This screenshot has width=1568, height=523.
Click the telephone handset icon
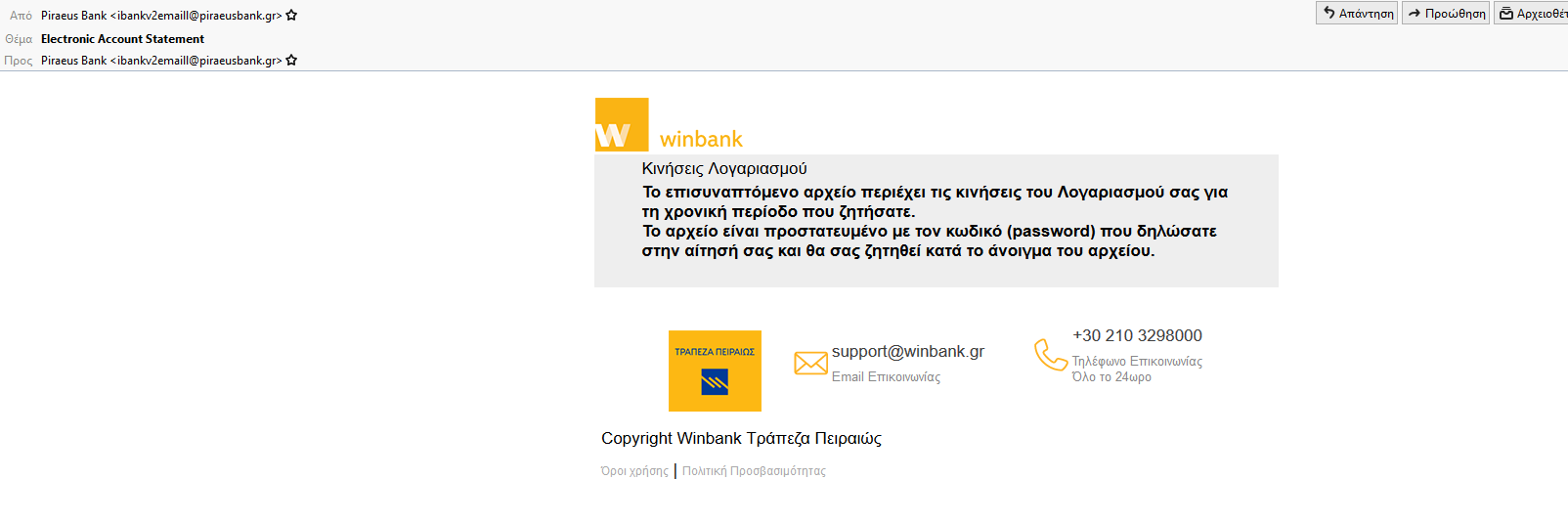[x=1051, y=354]
